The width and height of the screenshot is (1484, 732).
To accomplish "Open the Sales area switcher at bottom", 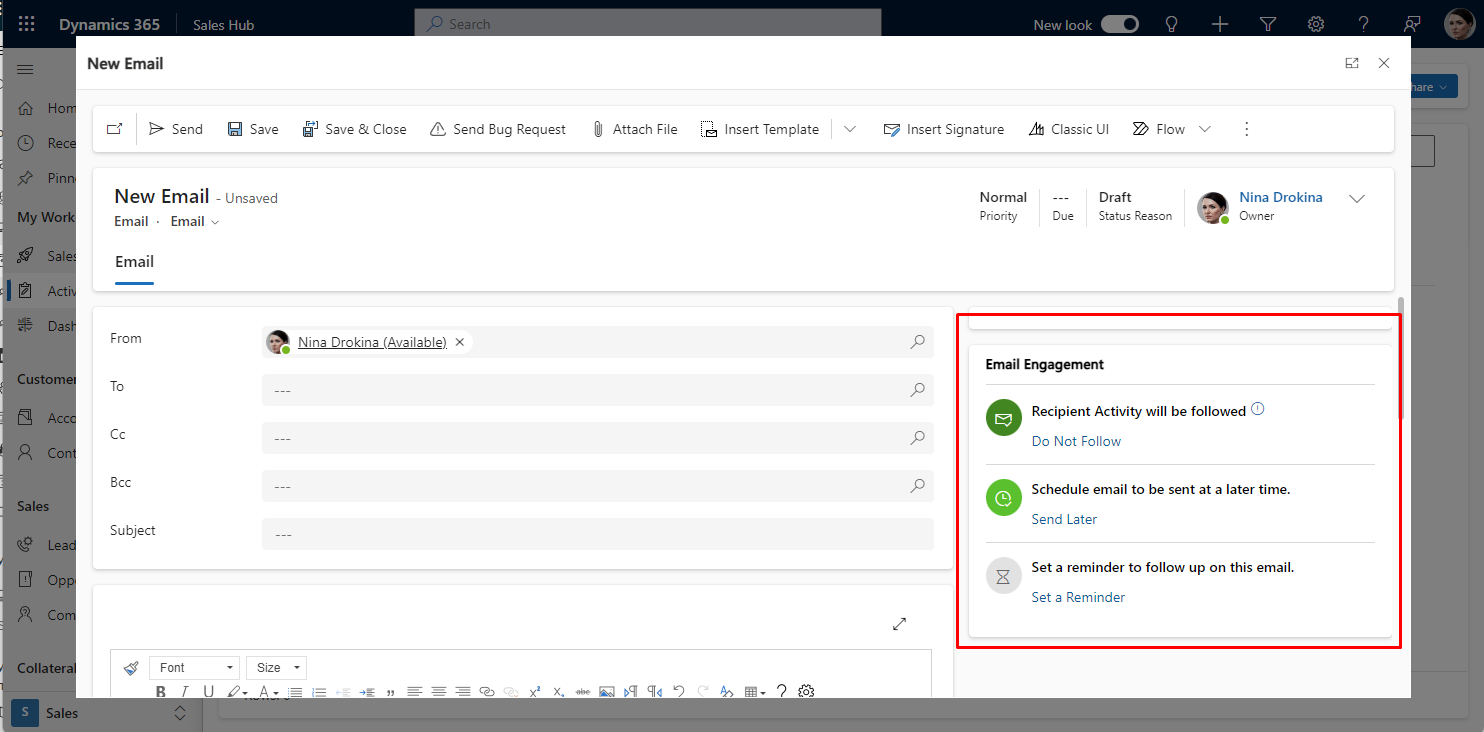I will click(100, 713).
